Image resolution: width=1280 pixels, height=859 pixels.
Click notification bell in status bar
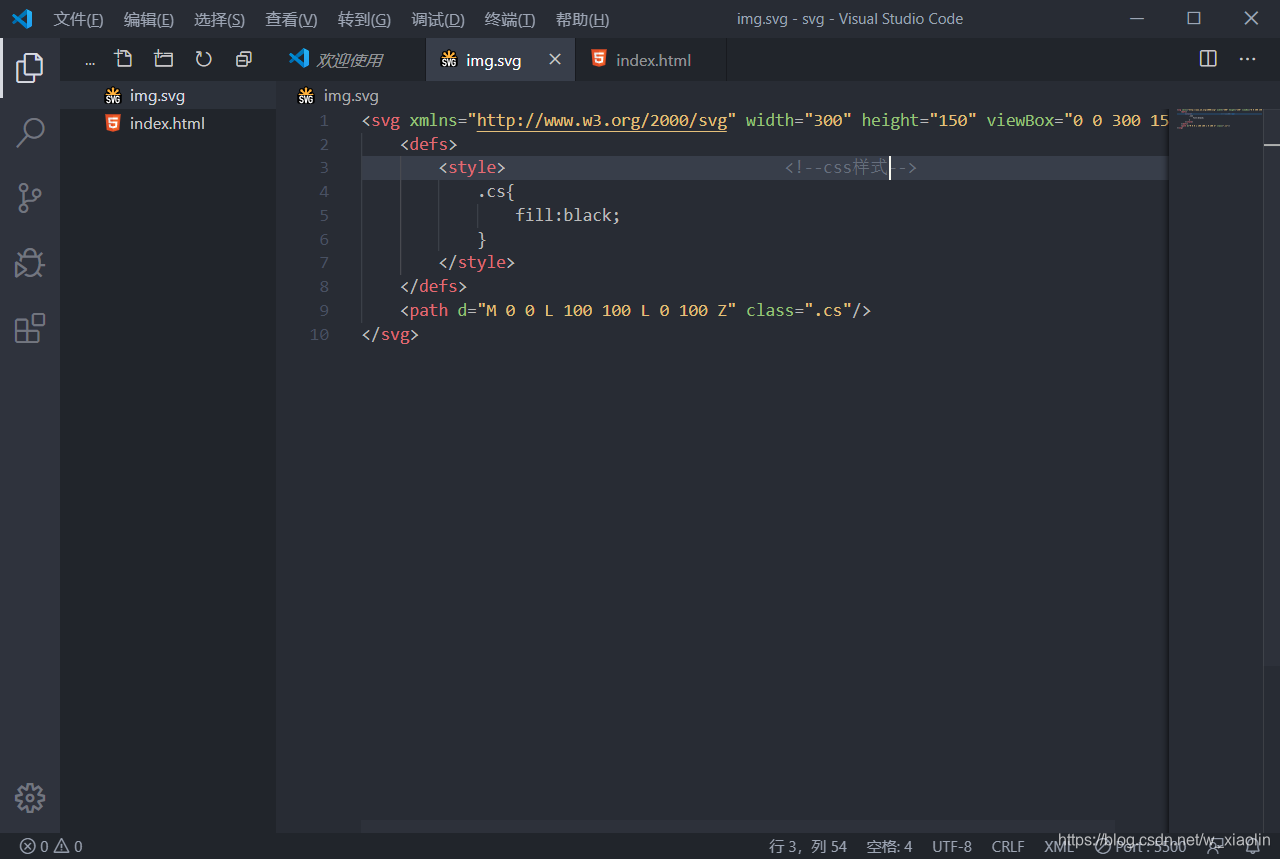pyautogui.click(x=1252, y=847)
